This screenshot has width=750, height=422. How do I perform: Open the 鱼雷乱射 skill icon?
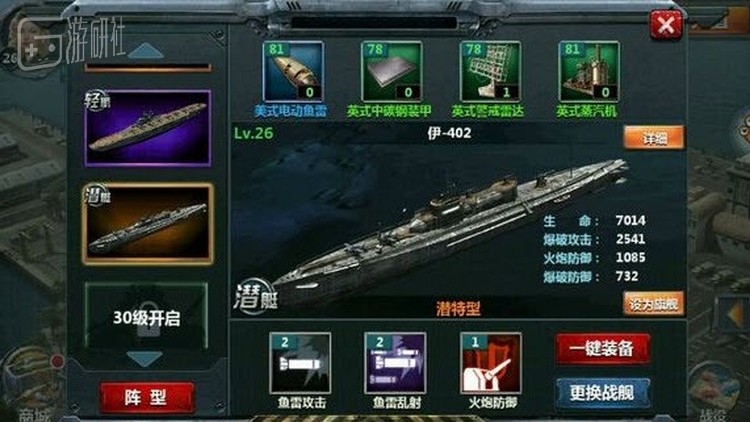(x=395, y=363)
